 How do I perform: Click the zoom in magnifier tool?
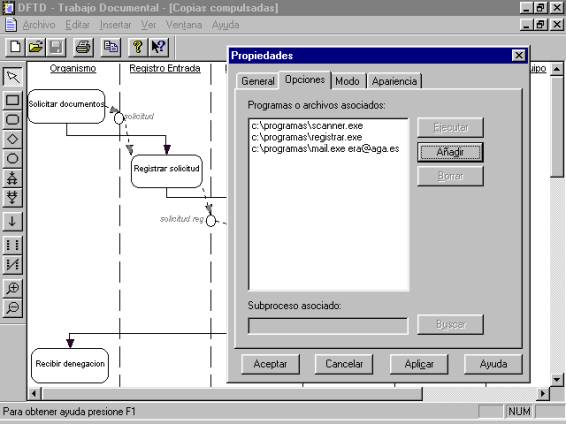pos(13,288)
